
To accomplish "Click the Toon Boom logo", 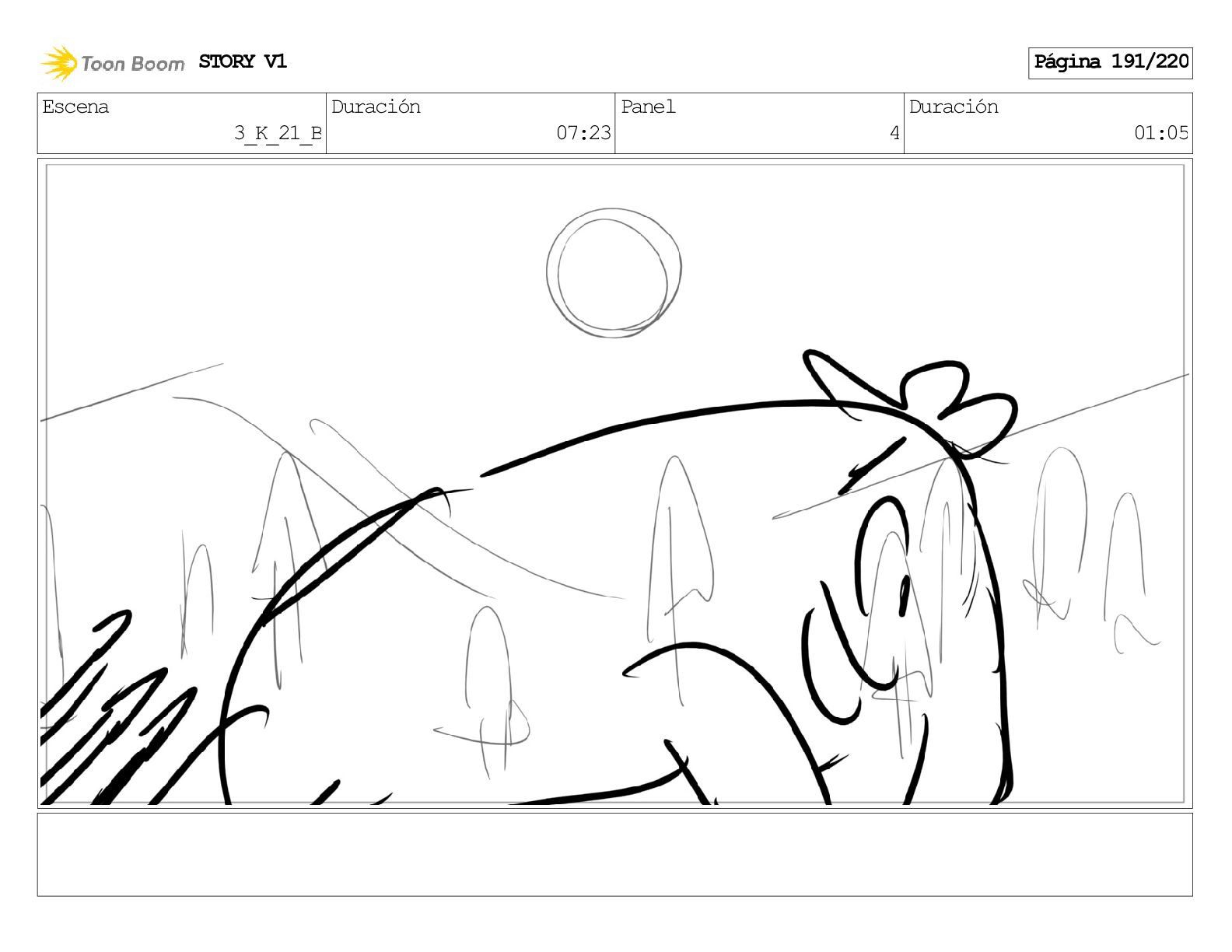I will (x=113, y=63).
